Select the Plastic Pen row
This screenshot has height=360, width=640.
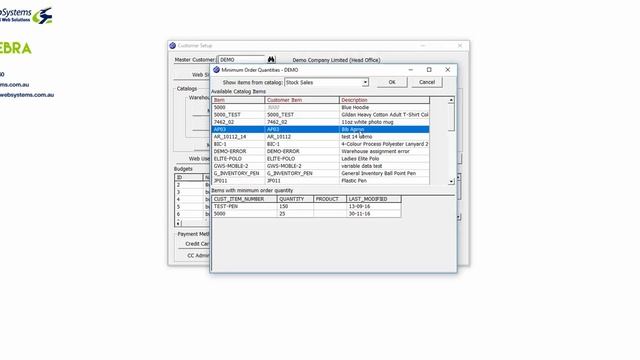coord(320,180)
